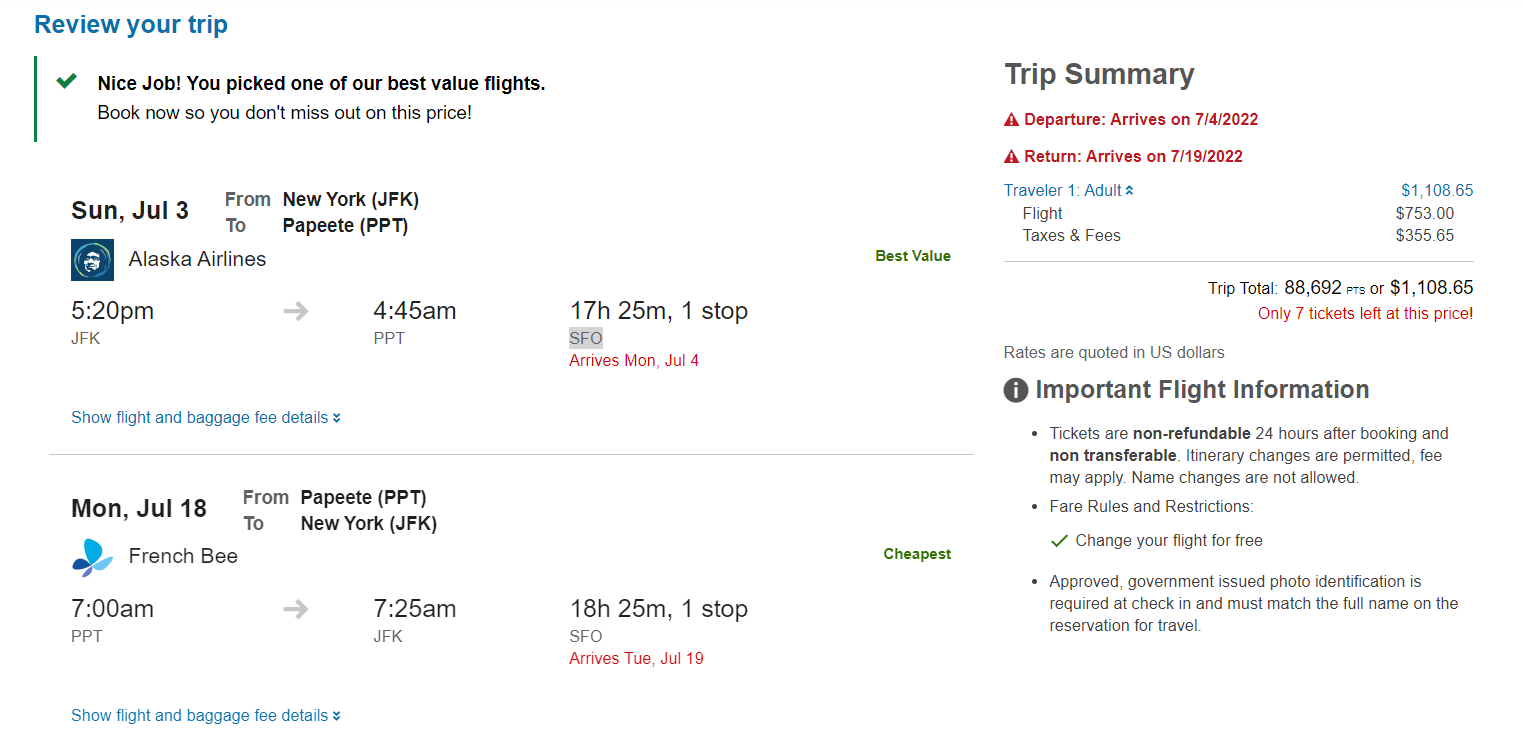The image size is (1522, 738).
Task: Click the info icon next to Important Flight Information
Action: pyautogui.click(x=1015, y=390)
